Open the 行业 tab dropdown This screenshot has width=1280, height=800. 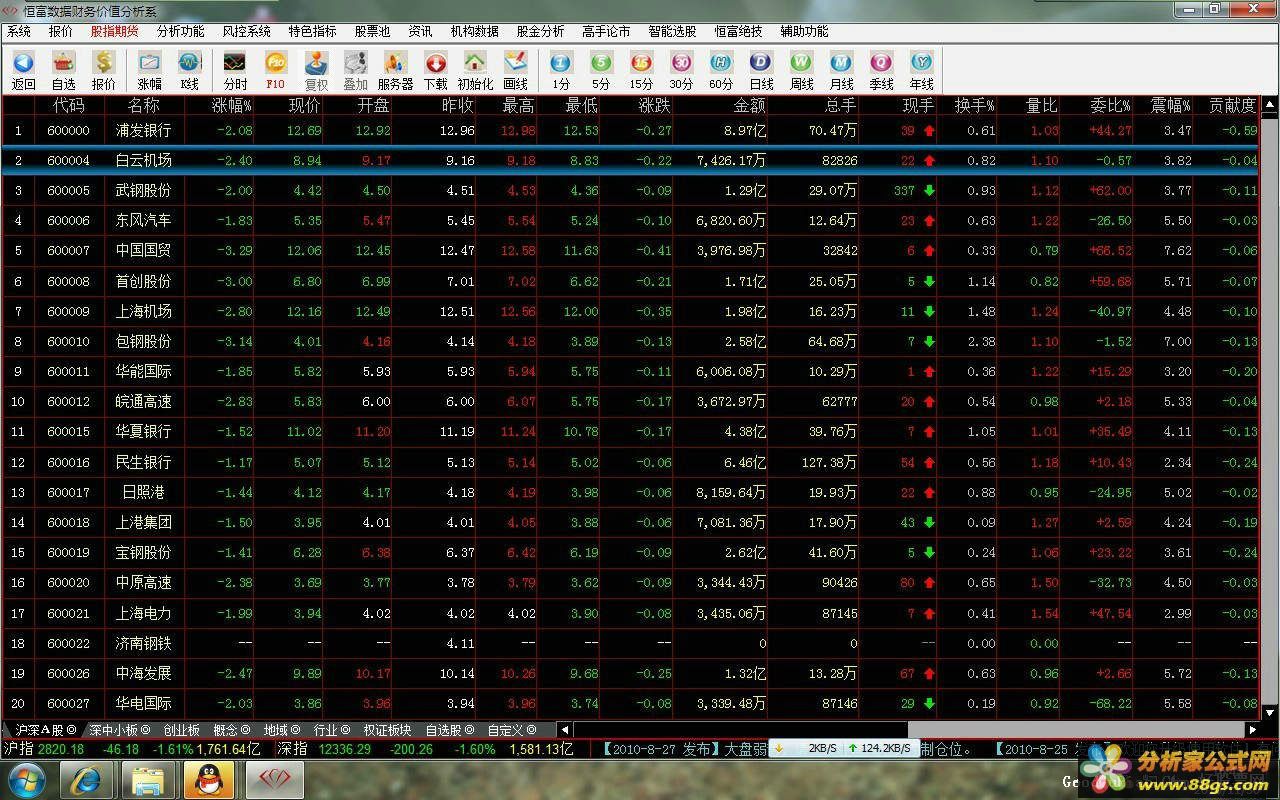click(332, 730)
